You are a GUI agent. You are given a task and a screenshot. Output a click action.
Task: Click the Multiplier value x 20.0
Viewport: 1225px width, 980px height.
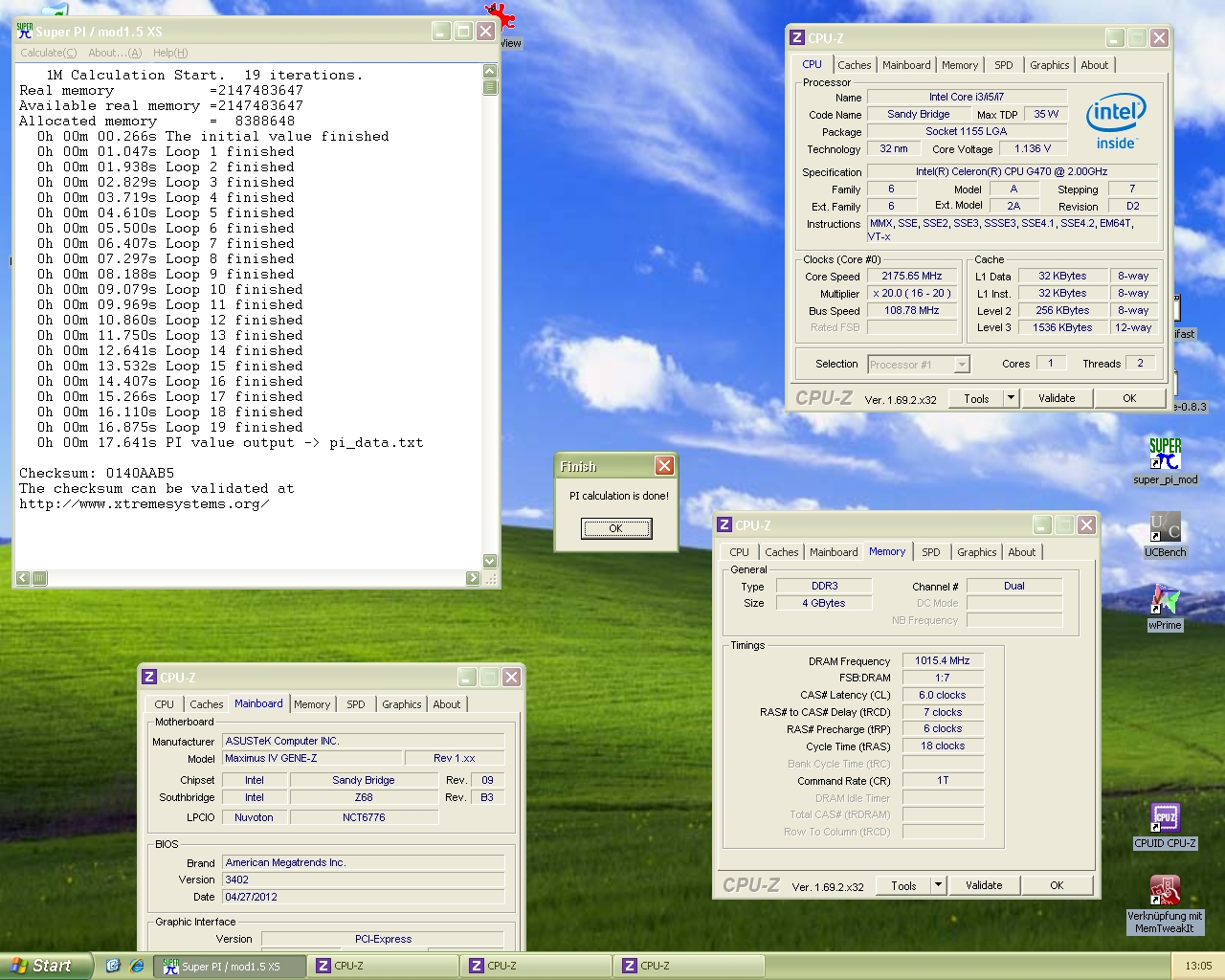912,293
